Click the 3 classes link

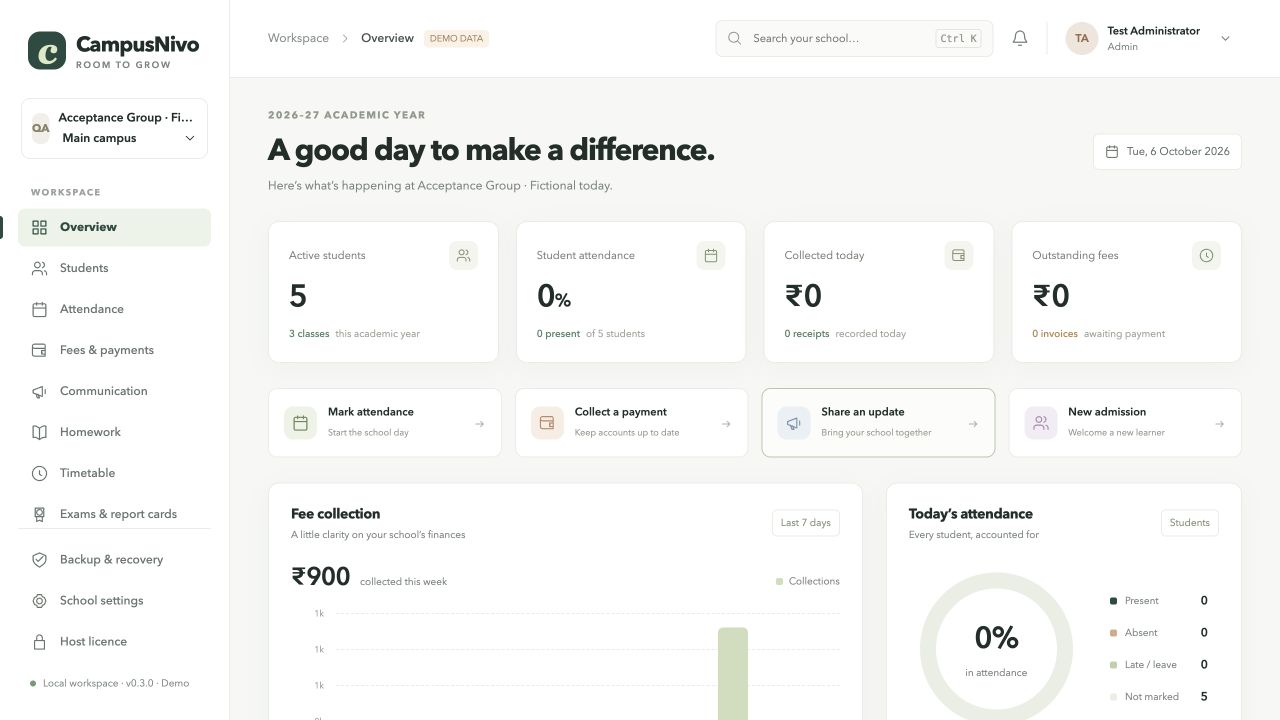[309, 334]
